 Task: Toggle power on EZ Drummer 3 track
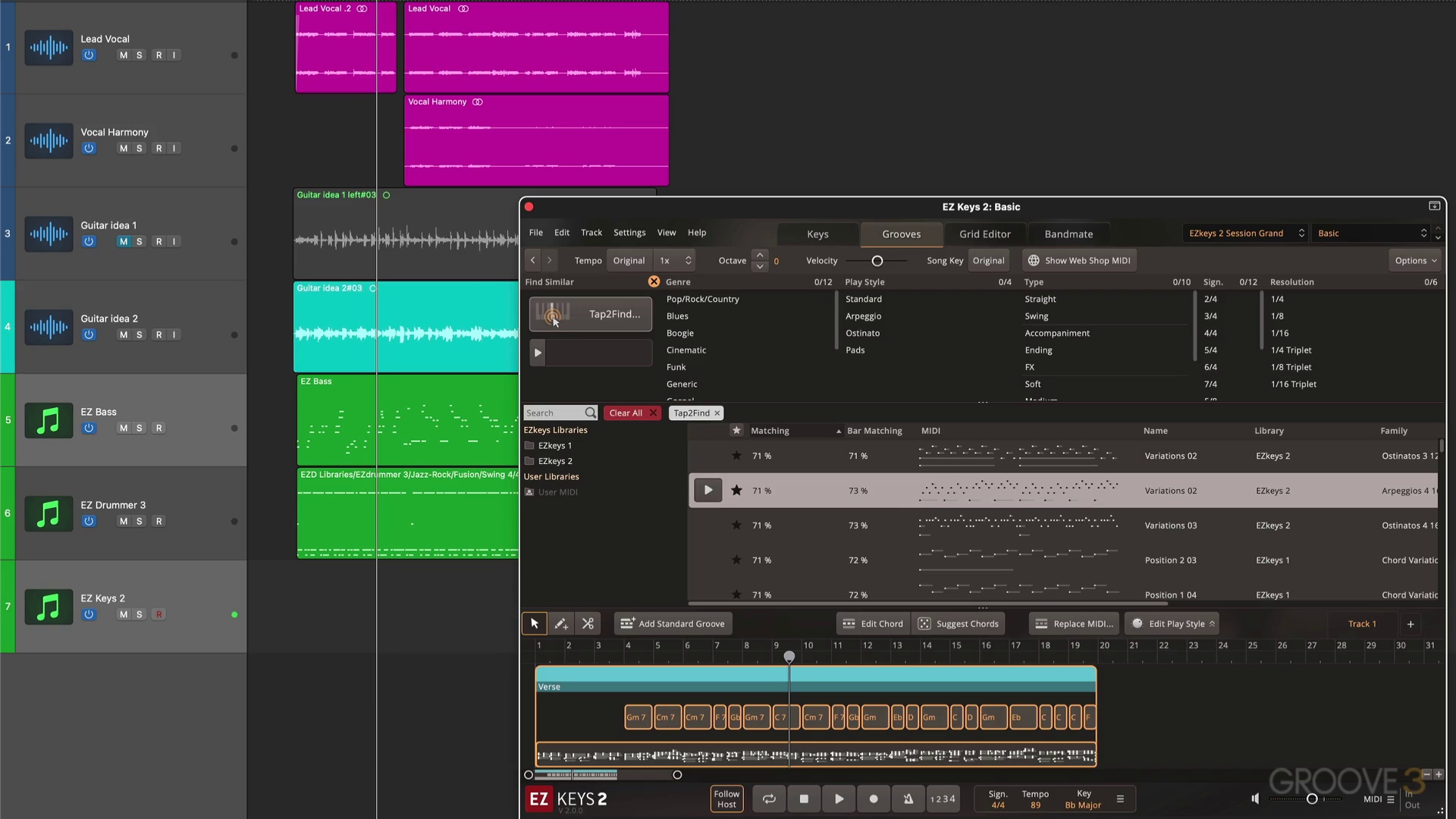click(89, 522)
